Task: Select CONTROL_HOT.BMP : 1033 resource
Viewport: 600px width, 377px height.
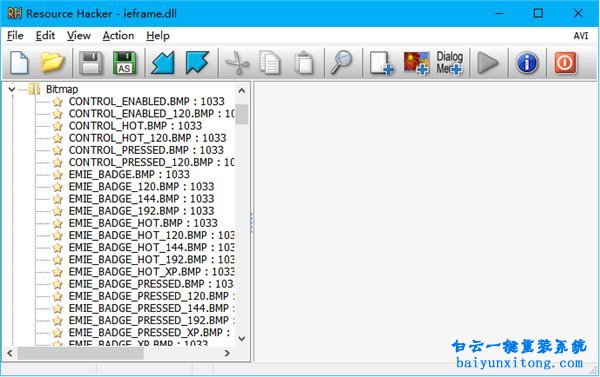Action: 135,126
